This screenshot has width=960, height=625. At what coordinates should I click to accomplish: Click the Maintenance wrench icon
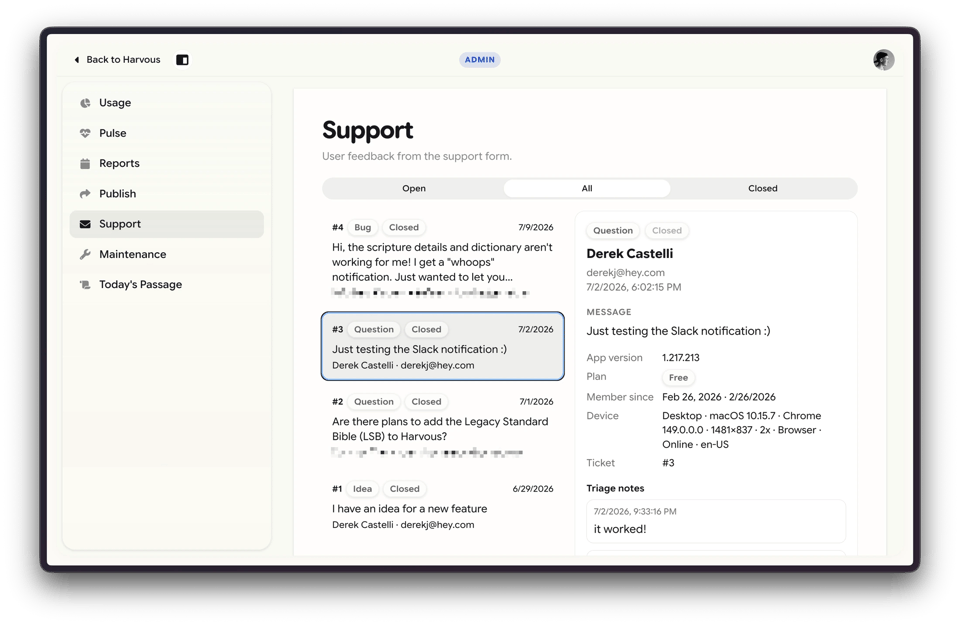point(85,254)
